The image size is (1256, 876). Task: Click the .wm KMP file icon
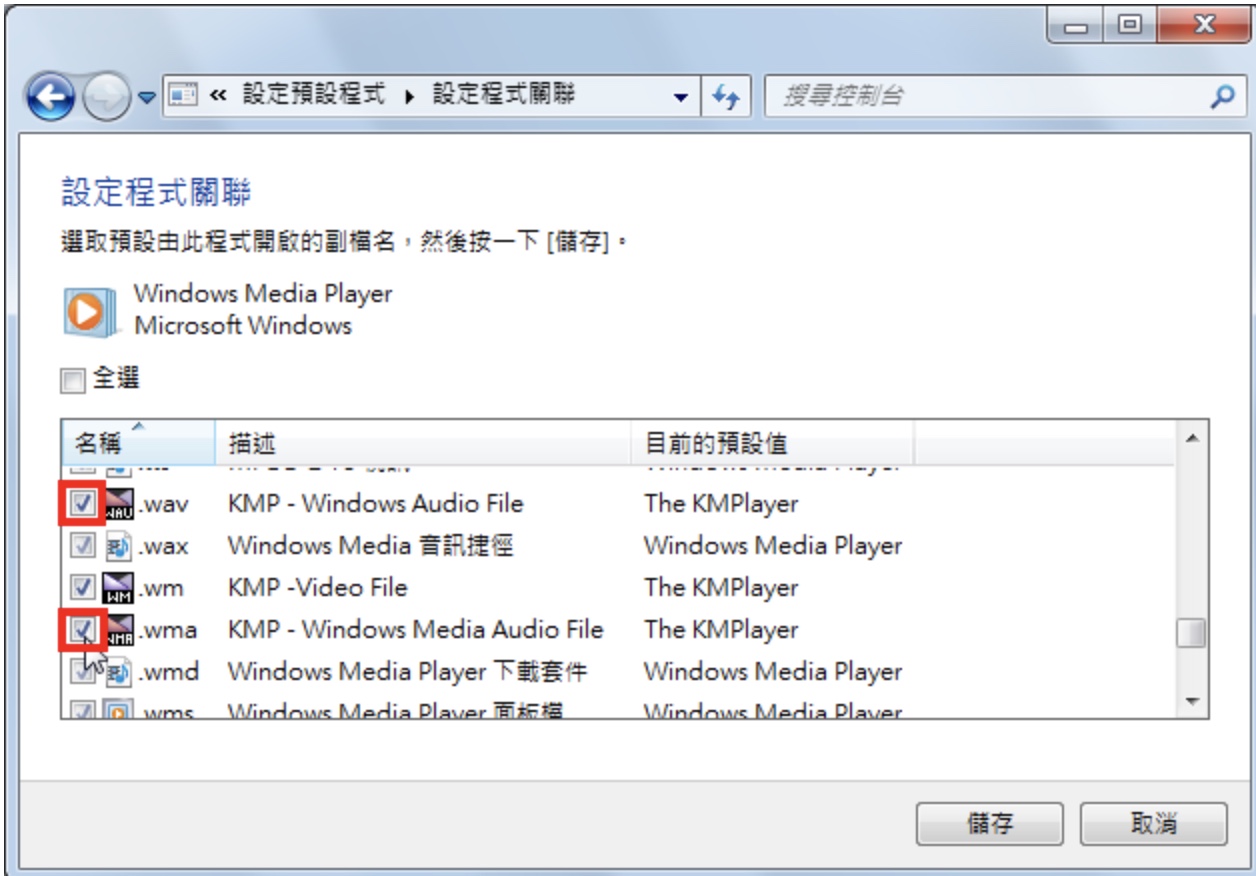(x=119, y=588)
